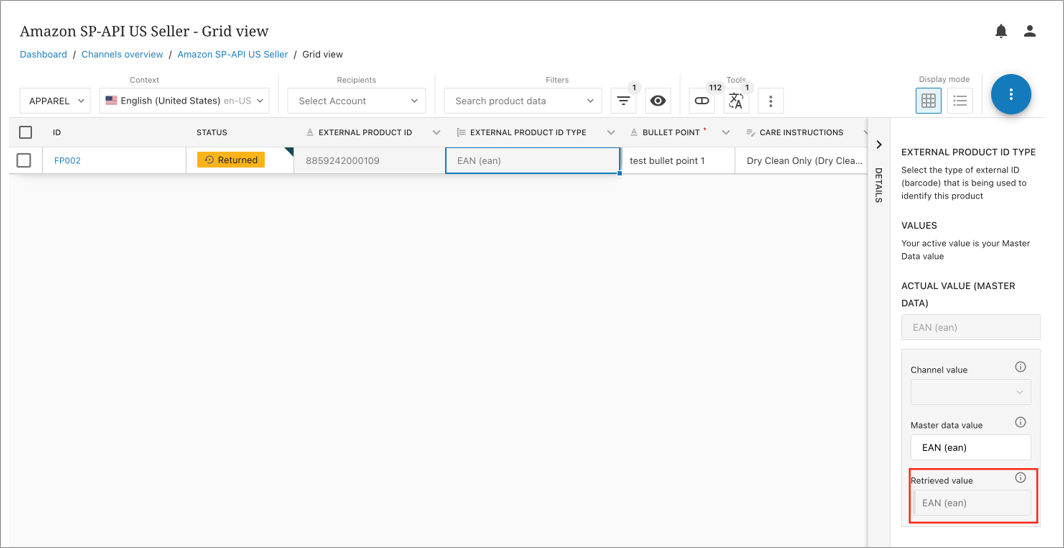The image size is (1064, 548).
Task: Open the notifications bell
Action: 1001,31
